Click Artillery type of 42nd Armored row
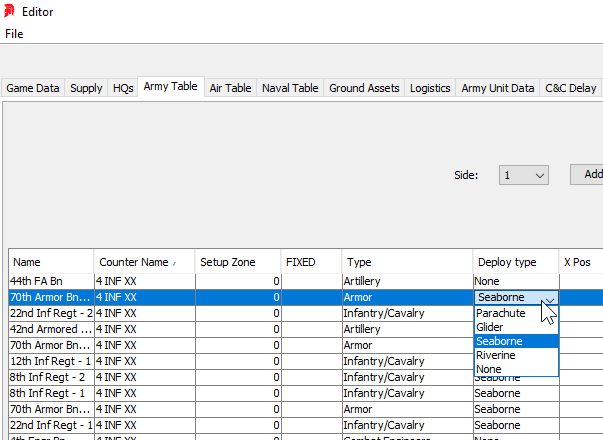Viewport: 603px width, 440px height. click(x=408, y=329)
